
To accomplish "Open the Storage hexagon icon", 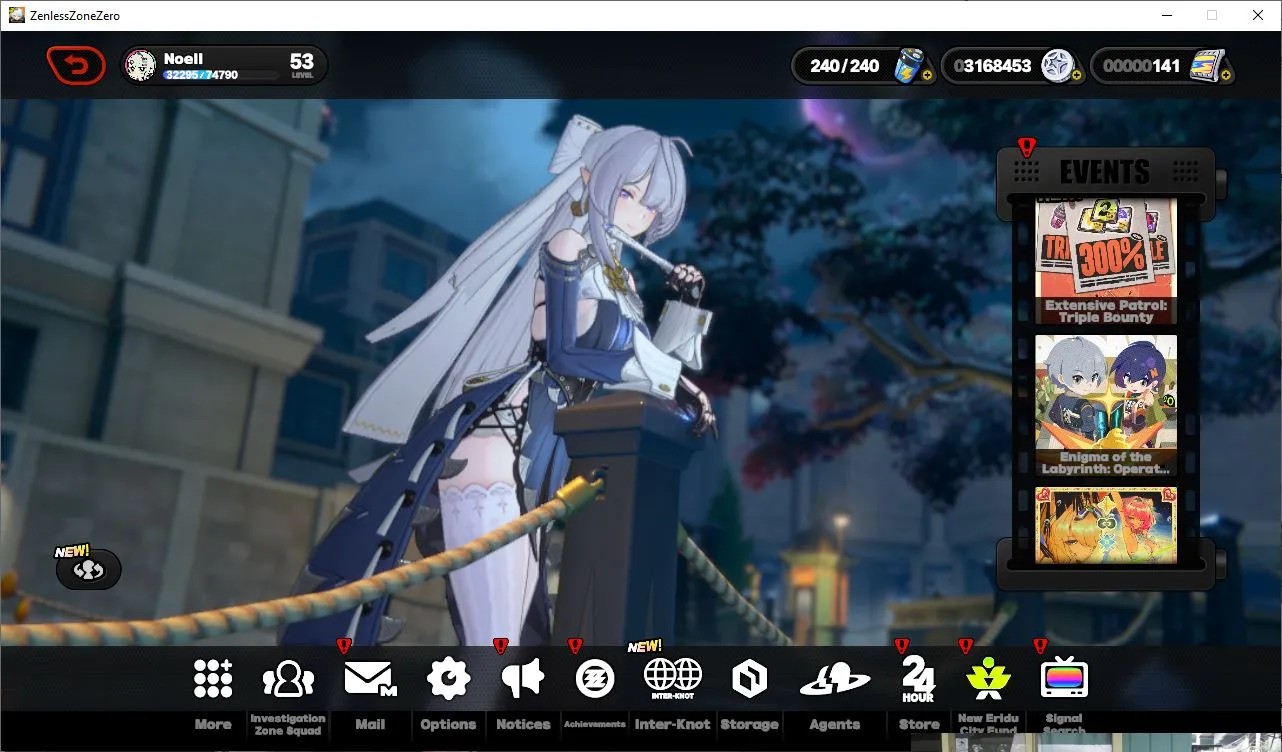I will click(749, 679).
